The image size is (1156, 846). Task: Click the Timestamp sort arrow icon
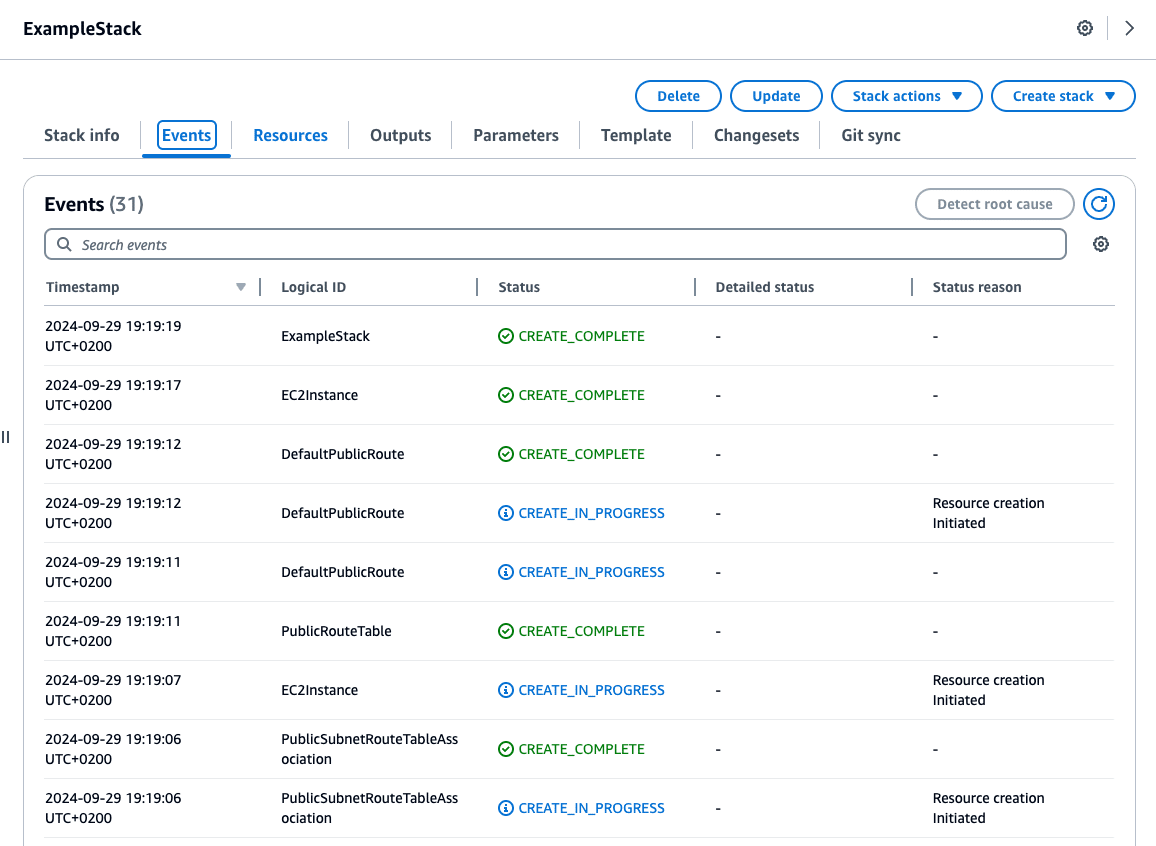pyautogui.click(x=240, y=287)
